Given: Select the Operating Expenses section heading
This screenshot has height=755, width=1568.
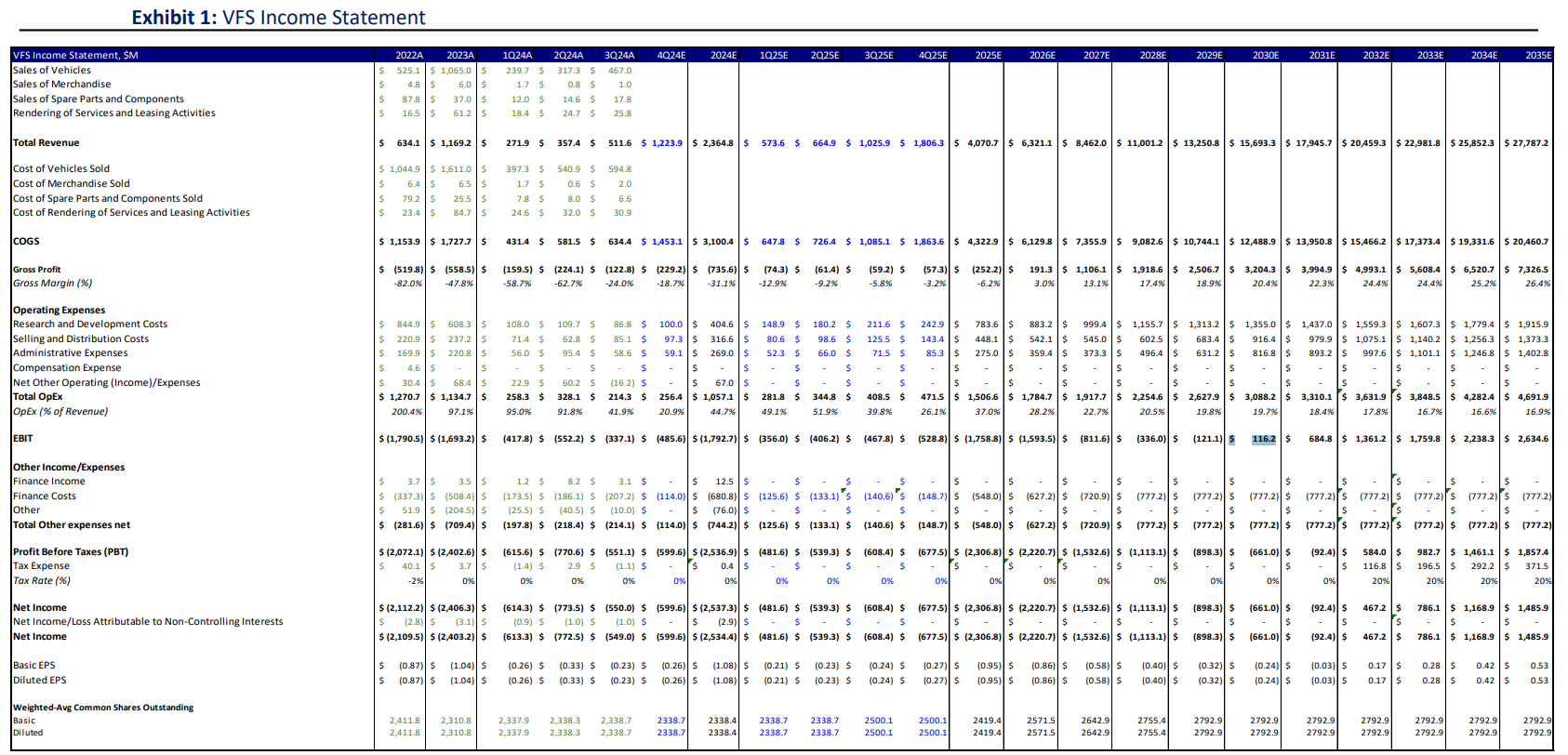Looking at the screenshot, I should point(59,311).
